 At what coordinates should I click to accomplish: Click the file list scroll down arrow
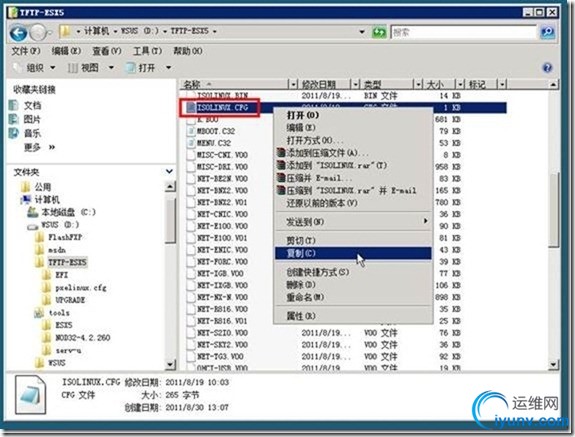(x=553, y=364)
